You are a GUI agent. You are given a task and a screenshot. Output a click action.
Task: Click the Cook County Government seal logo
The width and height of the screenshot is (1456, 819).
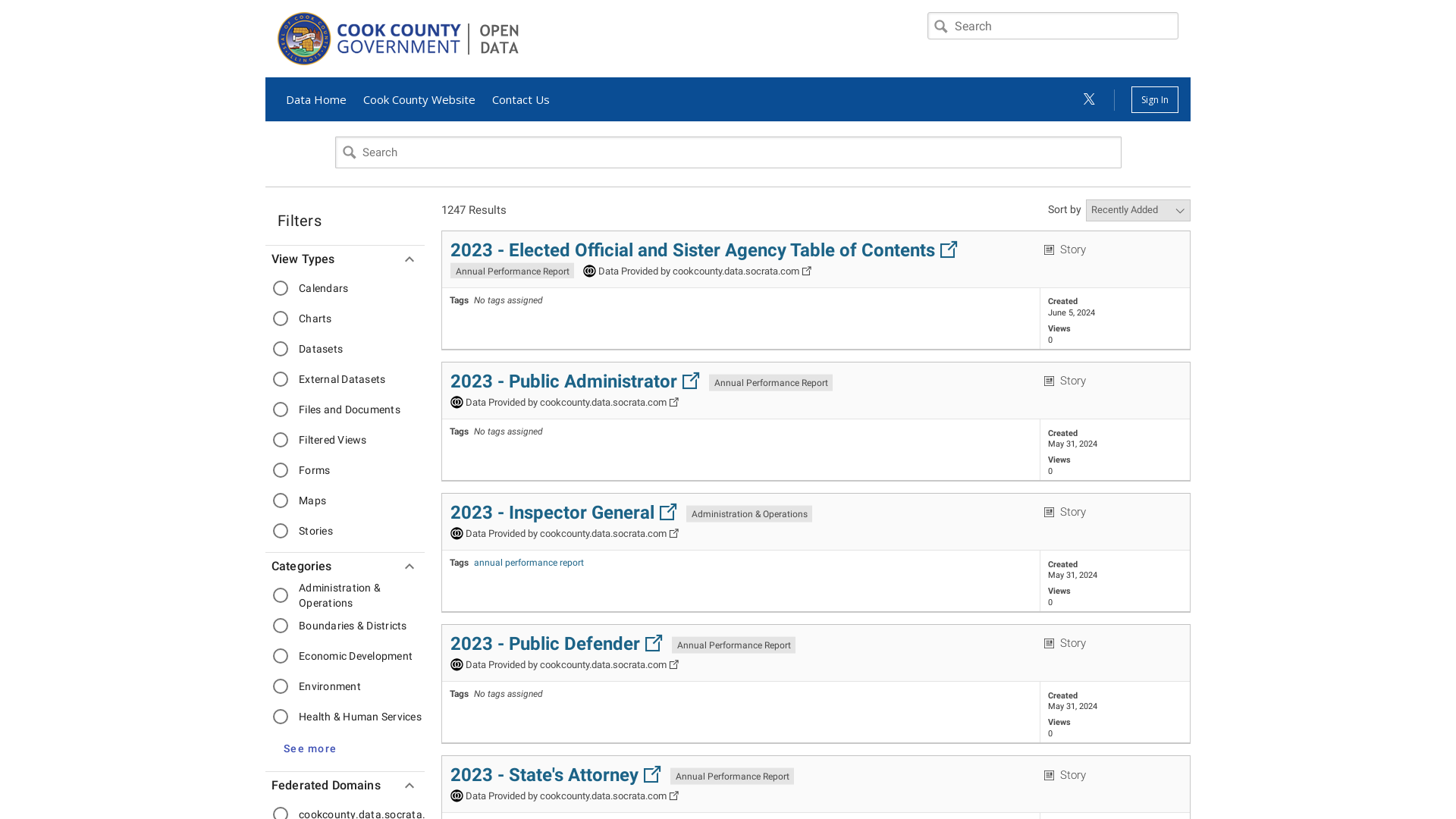pos(304,39)
